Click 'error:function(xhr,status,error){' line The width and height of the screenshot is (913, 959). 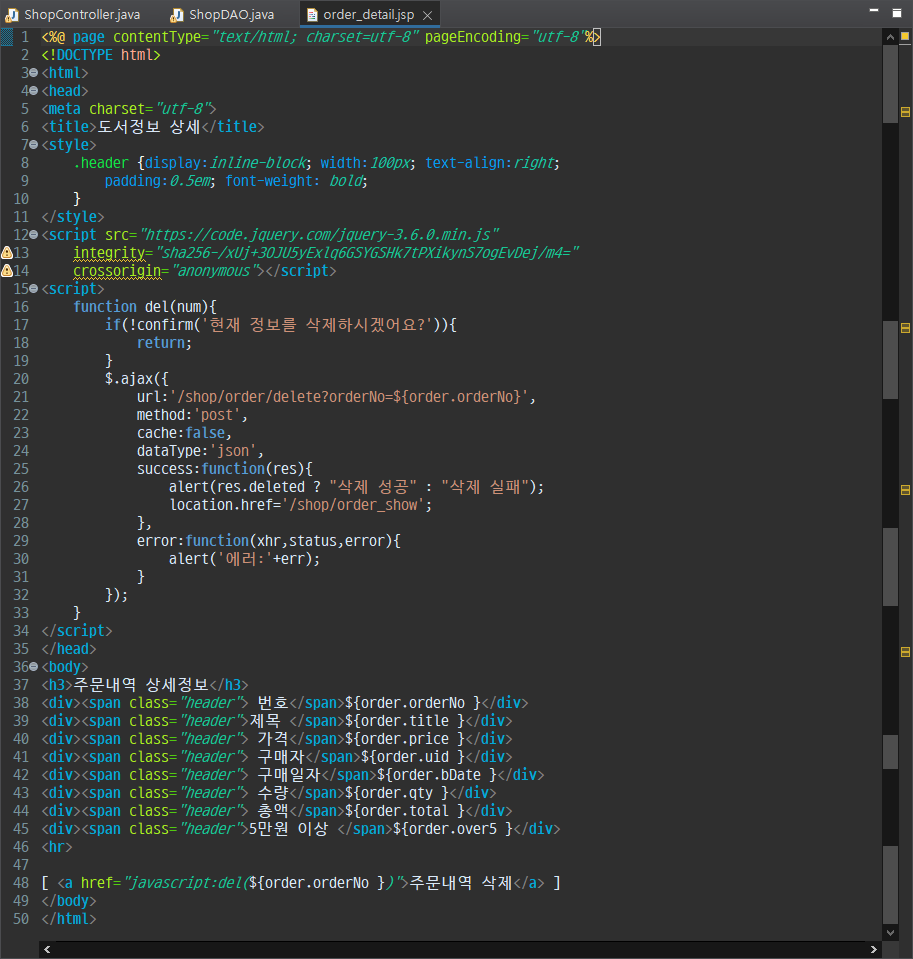pos(268,541)
